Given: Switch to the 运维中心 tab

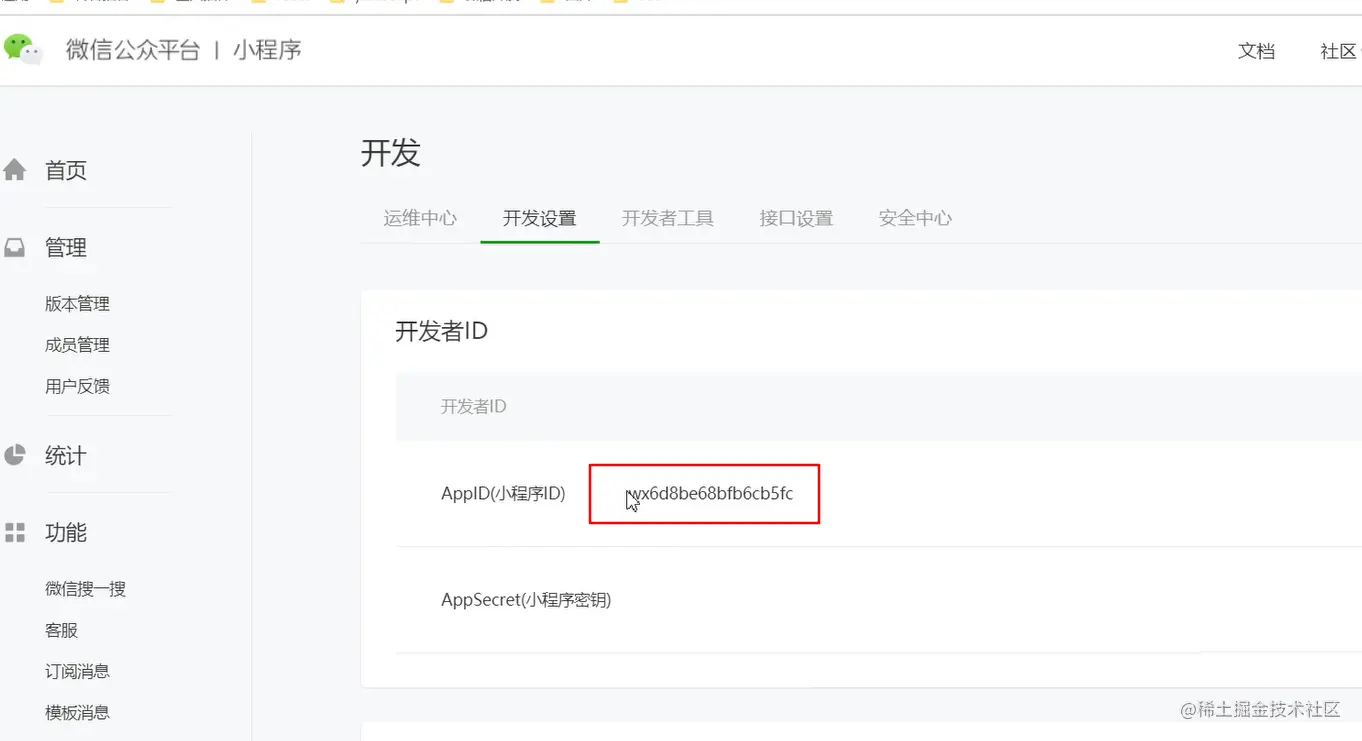Looking at the screenshot, I should [x=420, y=218].
